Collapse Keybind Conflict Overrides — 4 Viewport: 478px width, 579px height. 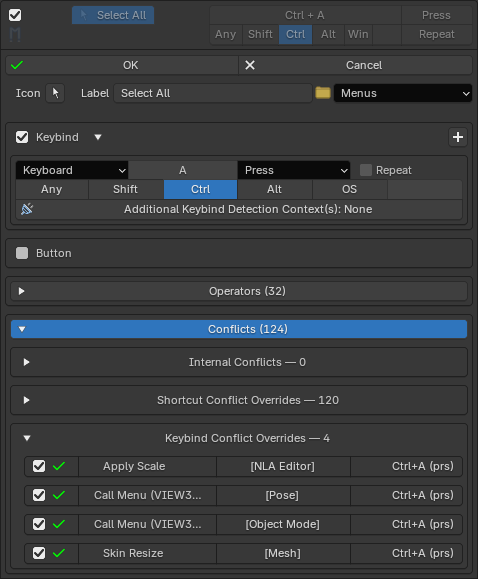point(239,438)
